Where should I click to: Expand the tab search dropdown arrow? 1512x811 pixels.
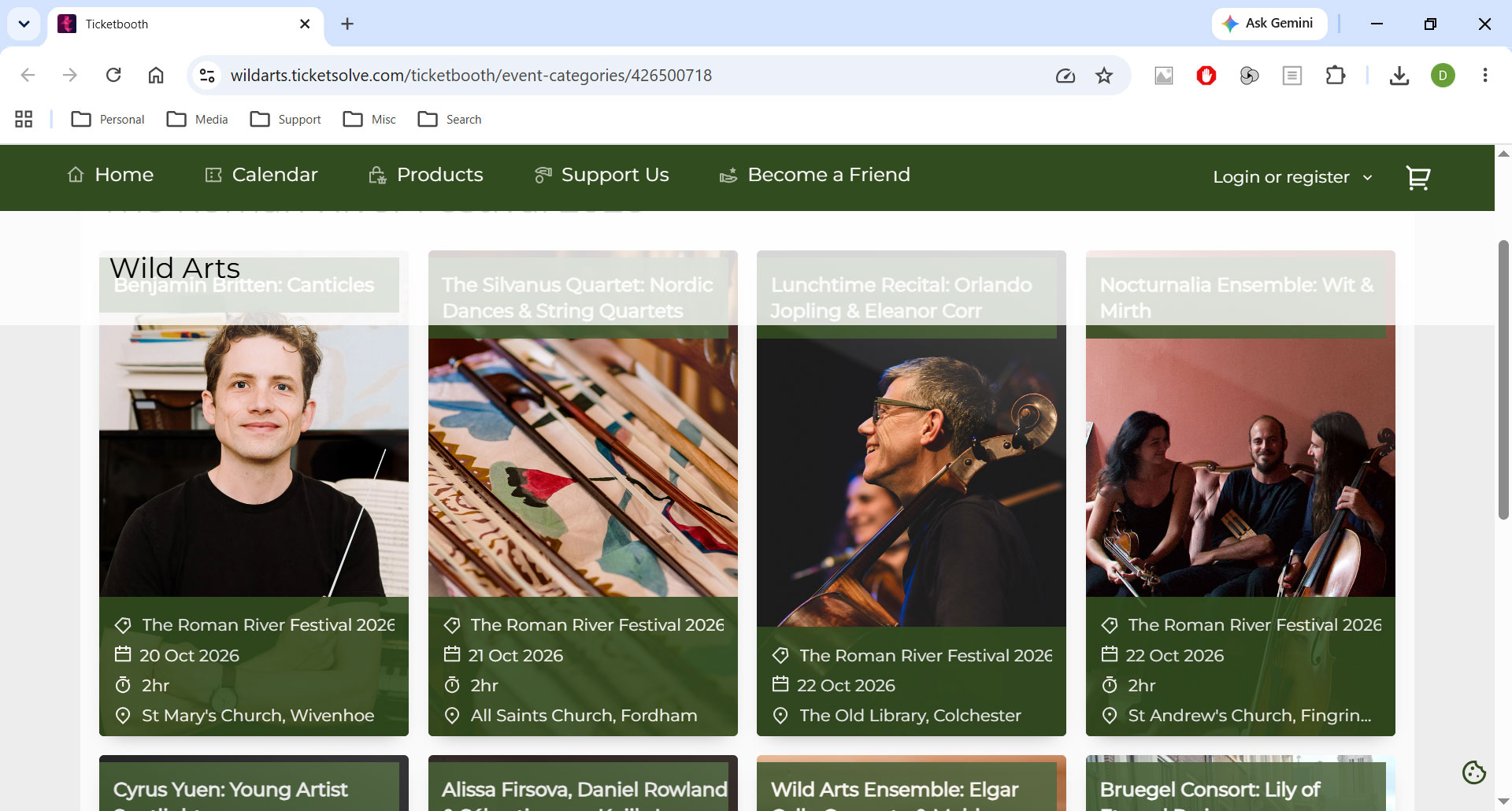point(24,24)
